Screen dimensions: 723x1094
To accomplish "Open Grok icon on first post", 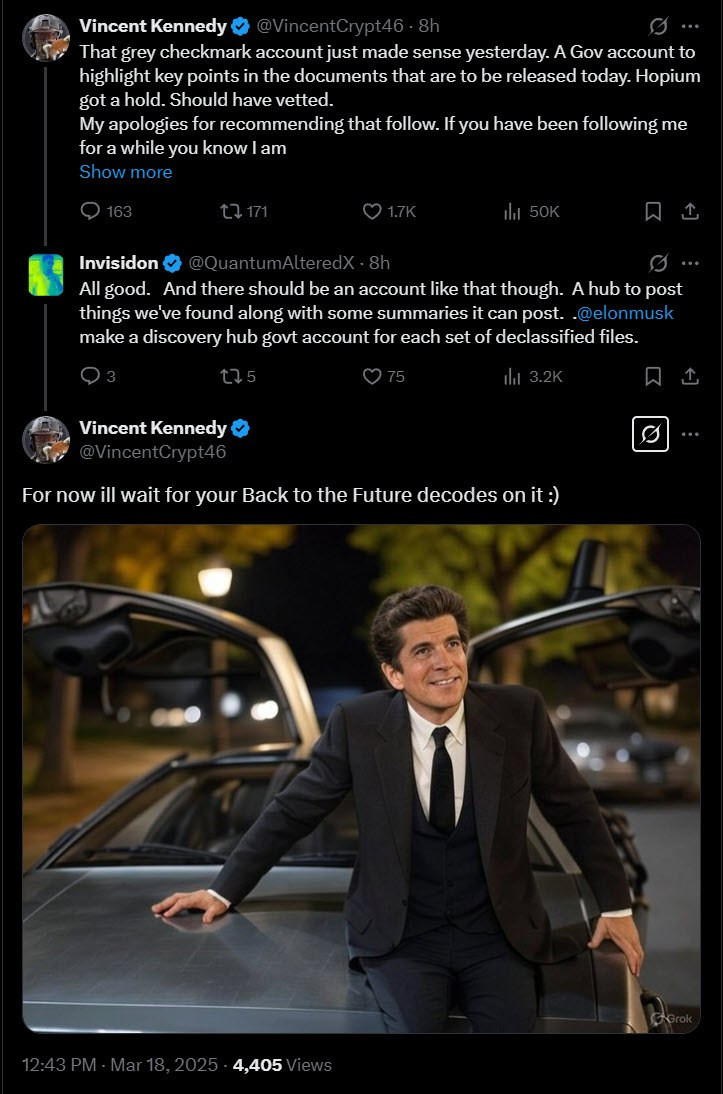I will 658,25.
